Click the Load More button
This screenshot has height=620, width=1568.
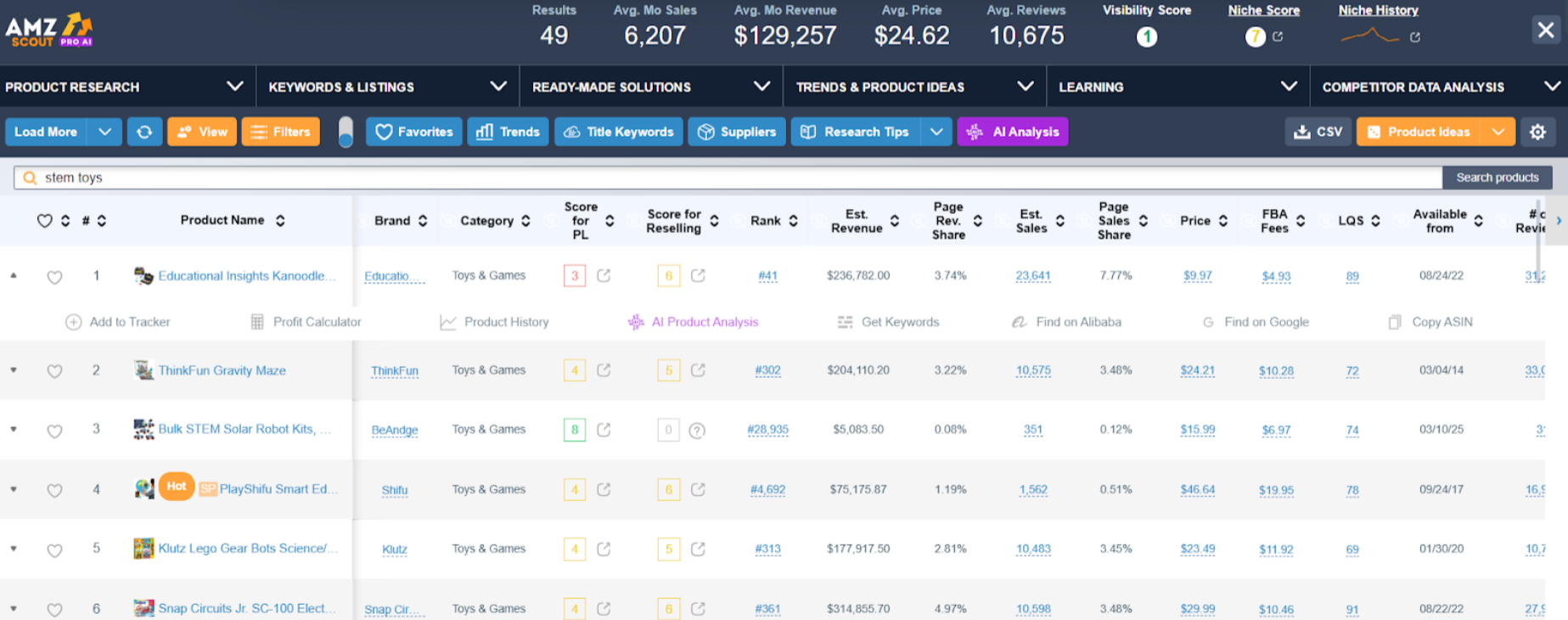pyautogui.click(x=46, y=132)
